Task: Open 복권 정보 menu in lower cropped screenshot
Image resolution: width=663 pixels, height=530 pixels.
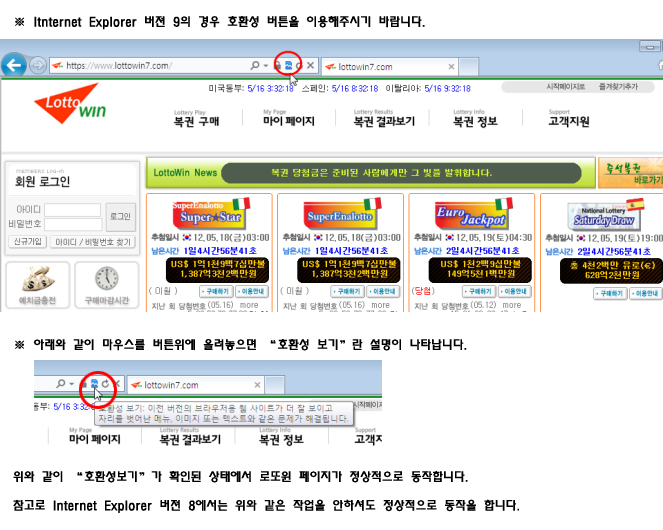Action: pyautogui.click(x=281, y=439)
